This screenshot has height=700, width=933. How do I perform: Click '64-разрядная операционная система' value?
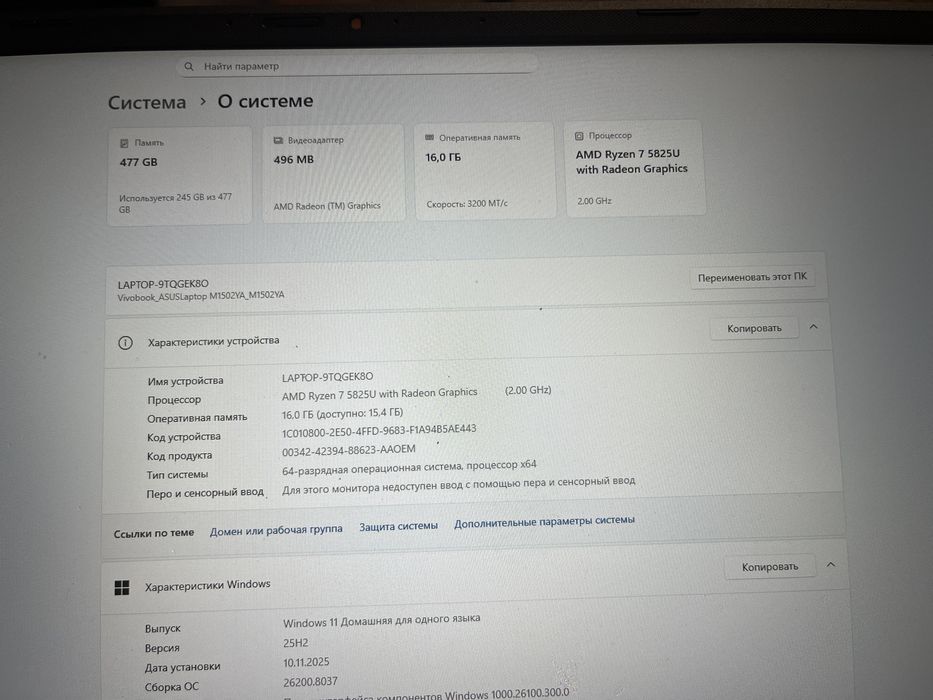coord(371,469)
